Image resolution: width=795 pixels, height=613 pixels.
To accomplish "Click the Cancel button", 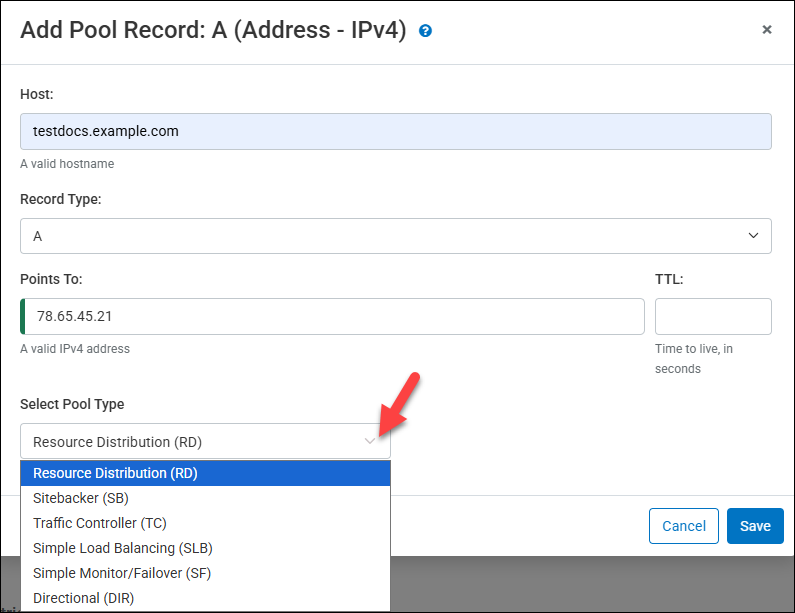I will [683, 526].
